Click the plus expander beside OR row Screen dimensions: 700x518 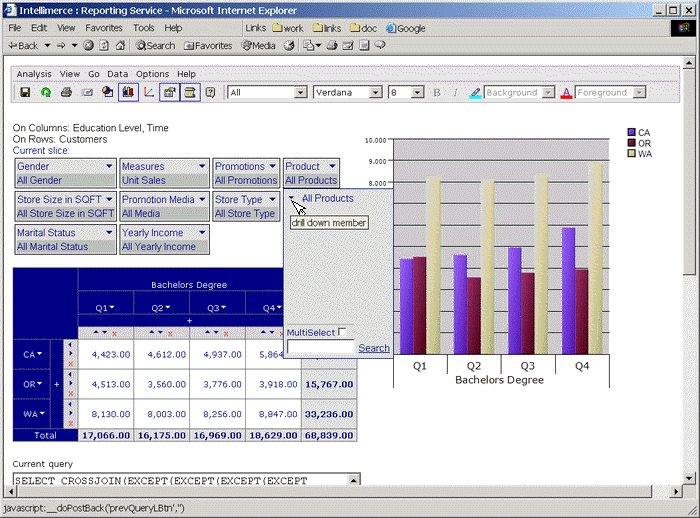coord(57,384)
